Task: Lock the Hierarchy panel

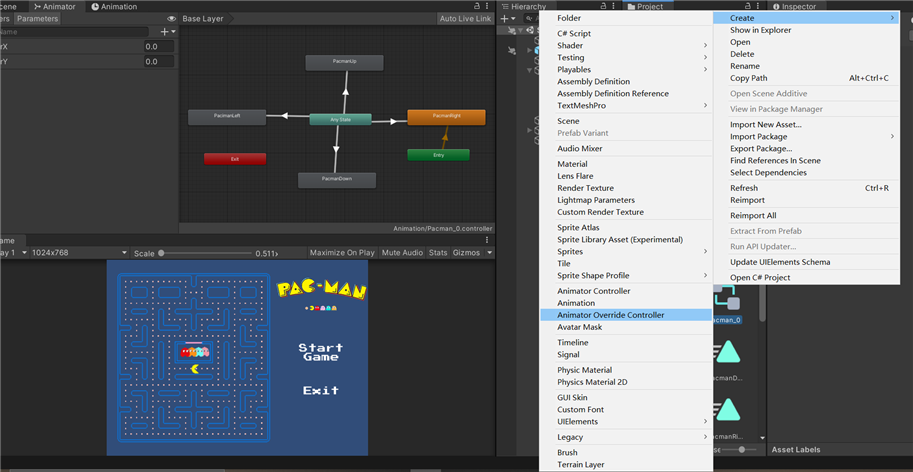Action: click(x=605, y=6)
